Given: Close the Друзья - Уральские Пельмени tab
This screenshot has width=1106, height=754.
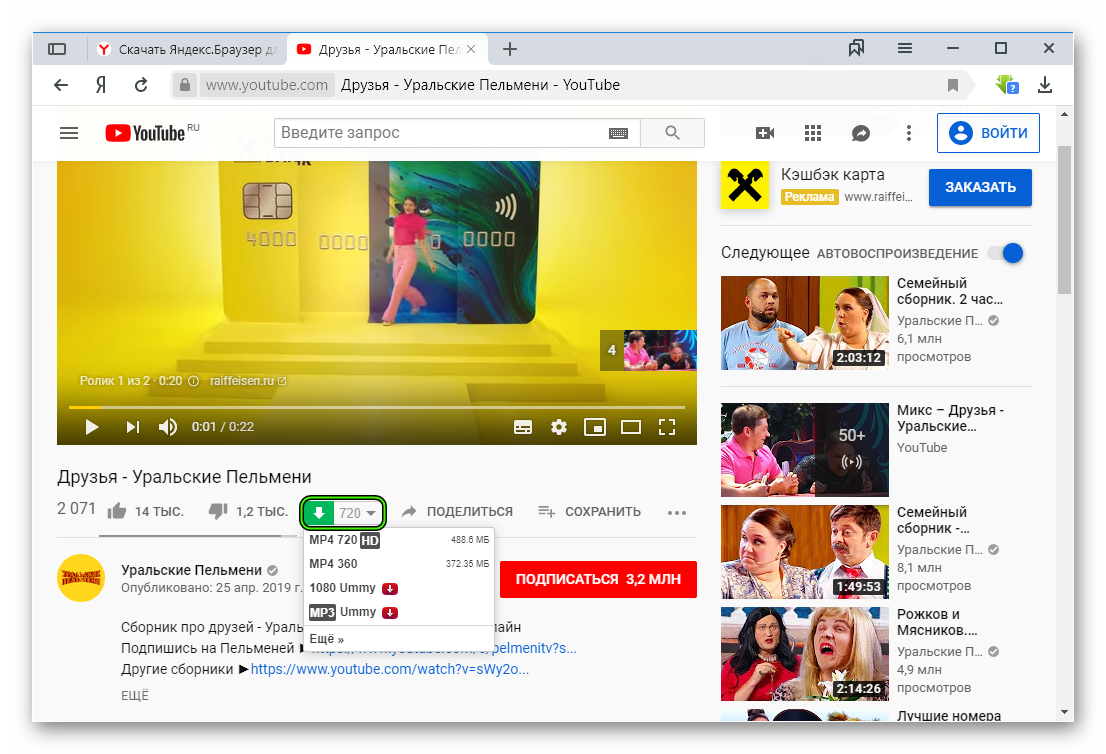Looking at the screenshot, I should pyautogui.click(x=471, y=49).
